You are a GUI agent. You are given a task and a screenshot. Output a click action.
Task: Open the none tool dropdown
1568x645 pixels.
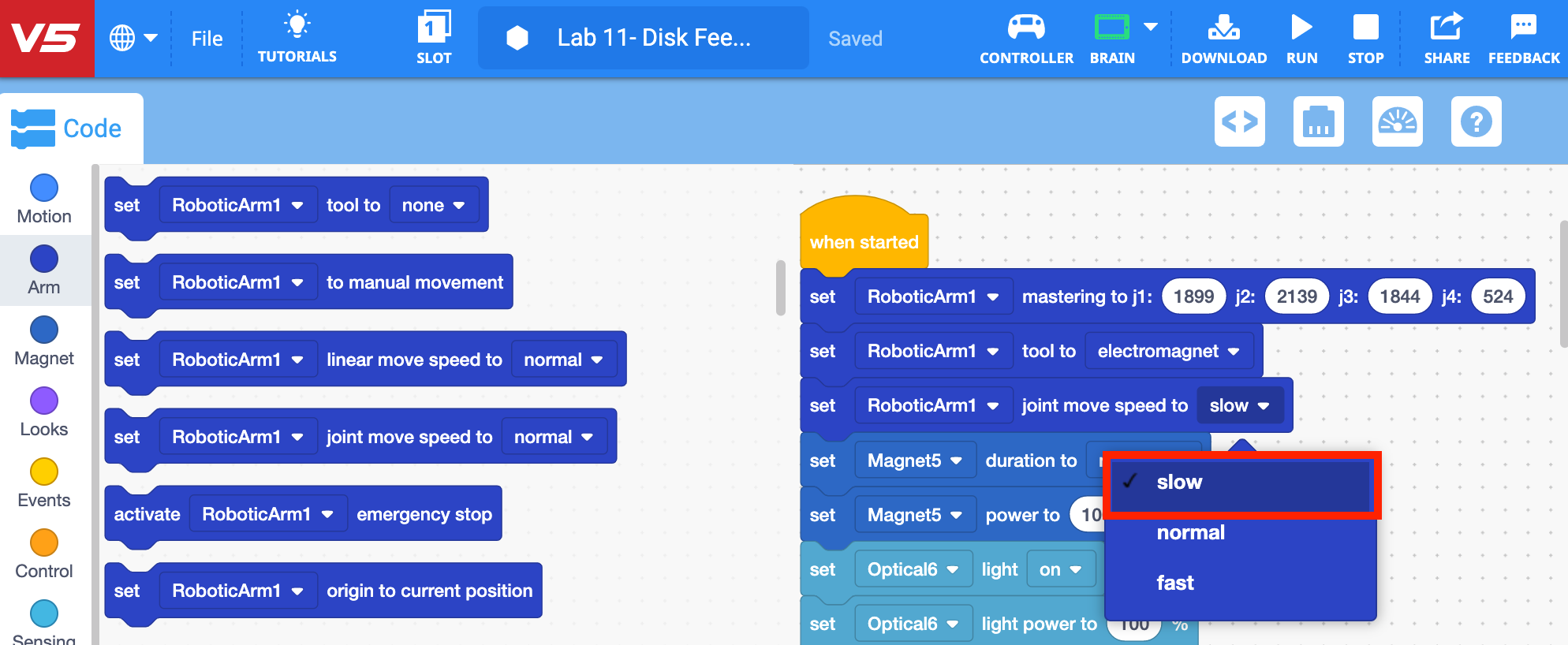pyautogui.click(x=433, y=205)
